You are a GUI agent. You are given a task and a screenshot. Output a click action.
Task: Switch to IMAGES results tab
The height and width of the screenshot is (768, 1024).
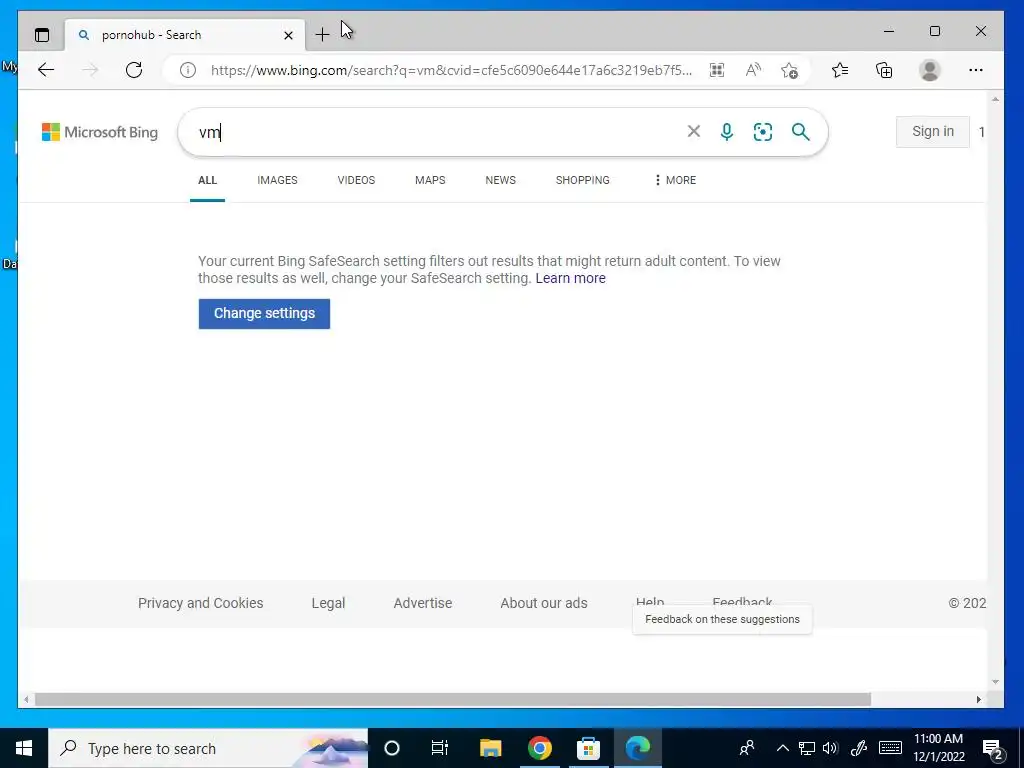[277, 180]
